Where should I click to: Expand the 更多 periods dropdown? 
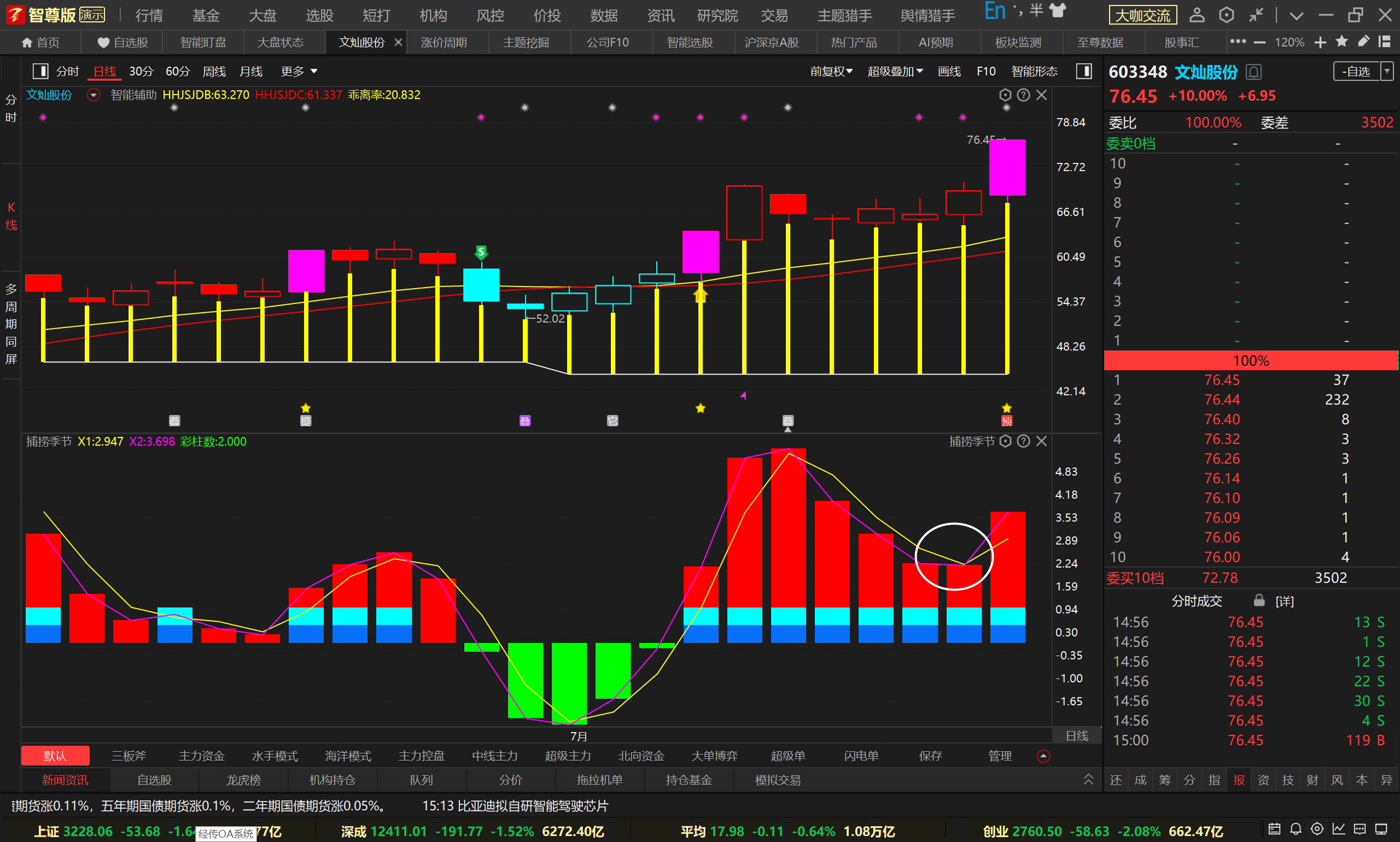299,72
